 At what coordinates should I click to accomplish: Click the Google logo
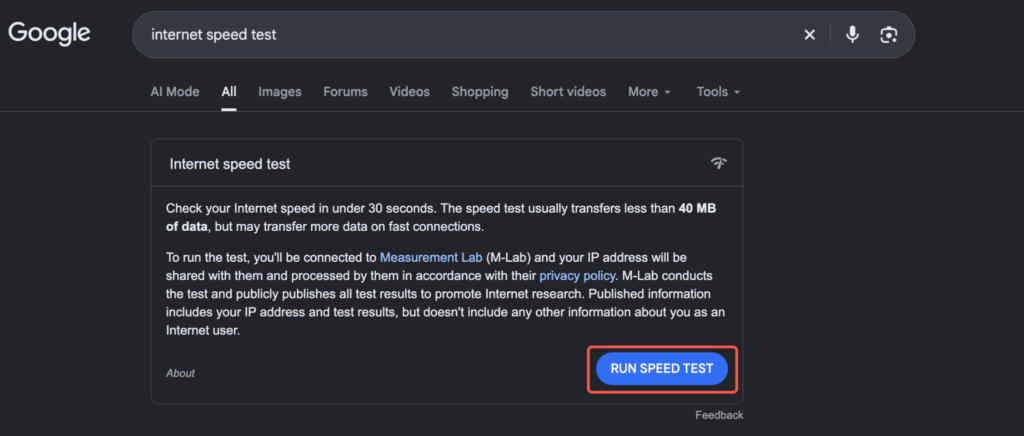49,33
